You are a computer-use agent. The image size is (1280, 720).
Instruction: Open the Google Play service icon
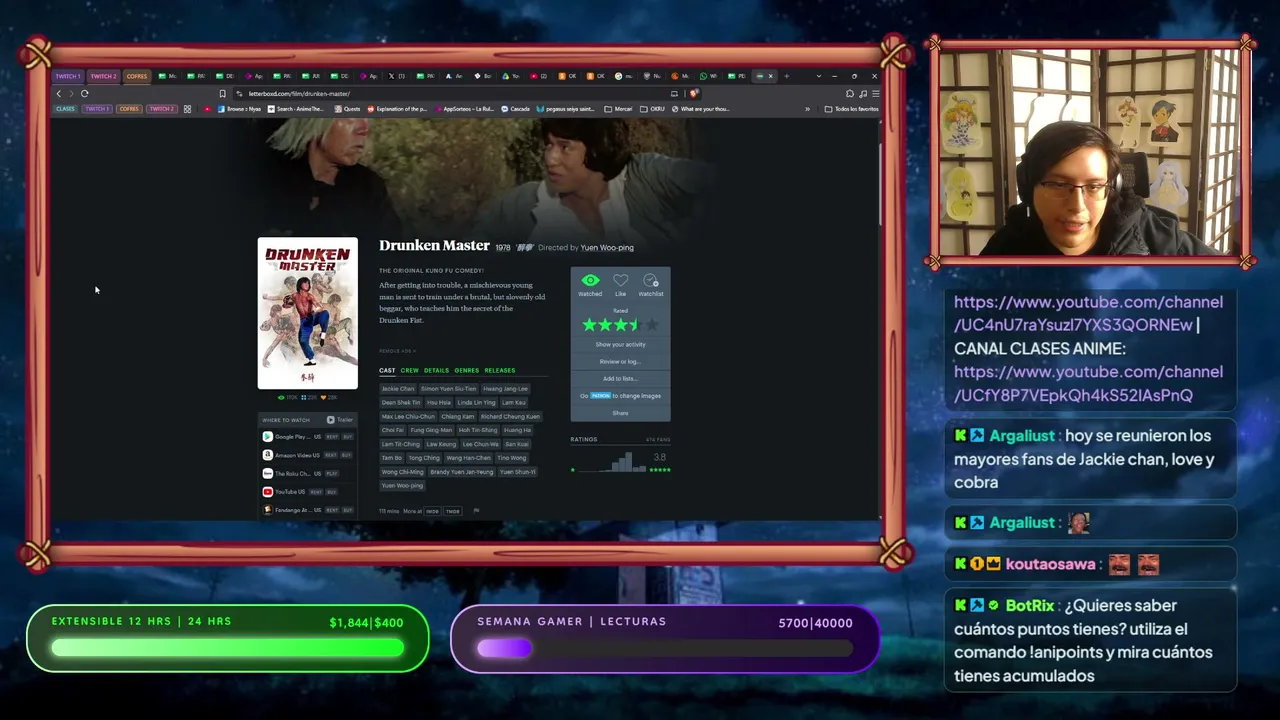pyautogui.click(x=267, y=437)
